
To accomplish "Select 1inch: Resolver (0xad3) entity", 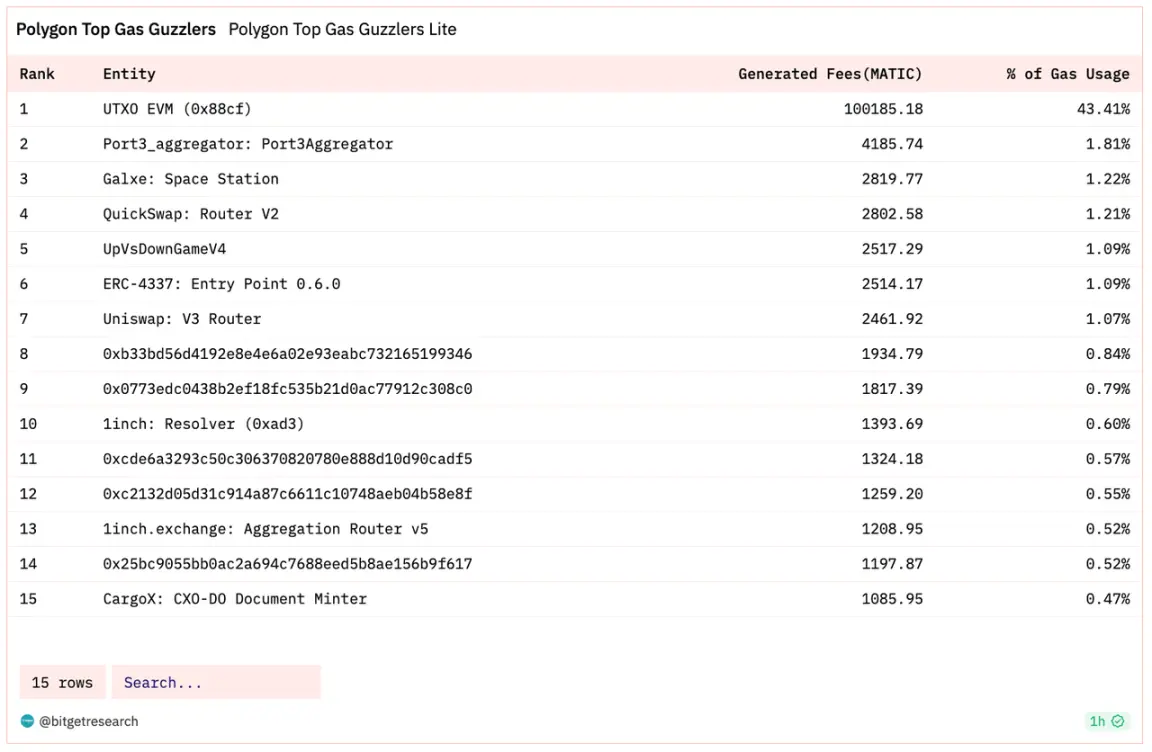I will [x=204, y=424].
